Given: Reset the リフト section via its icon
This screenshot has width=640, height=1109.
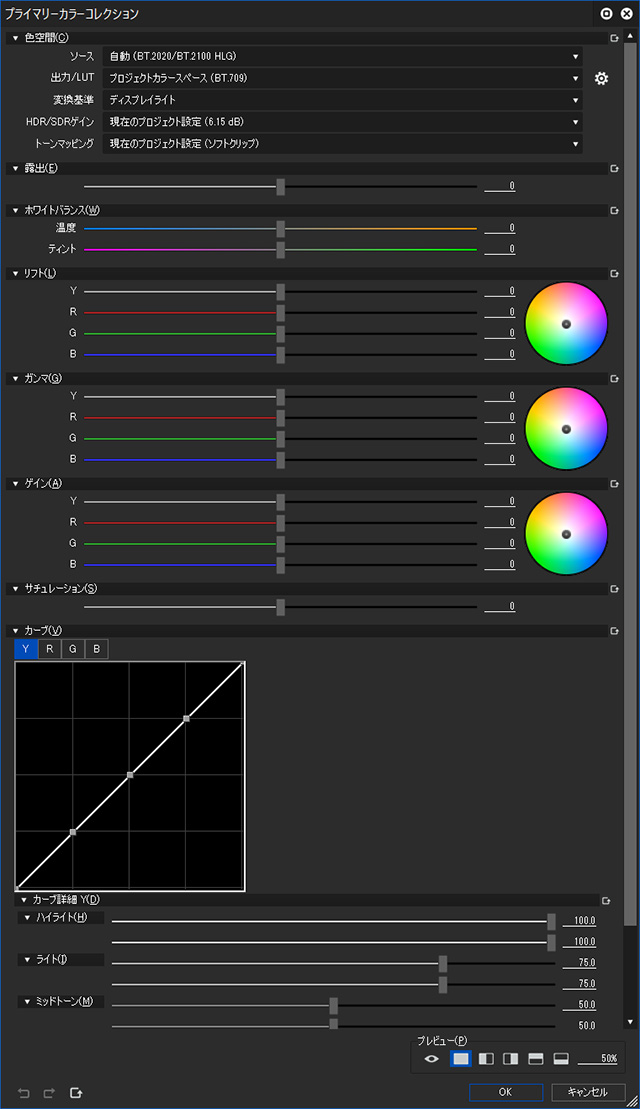Looking at the screenshot, I should click(615, 274).
